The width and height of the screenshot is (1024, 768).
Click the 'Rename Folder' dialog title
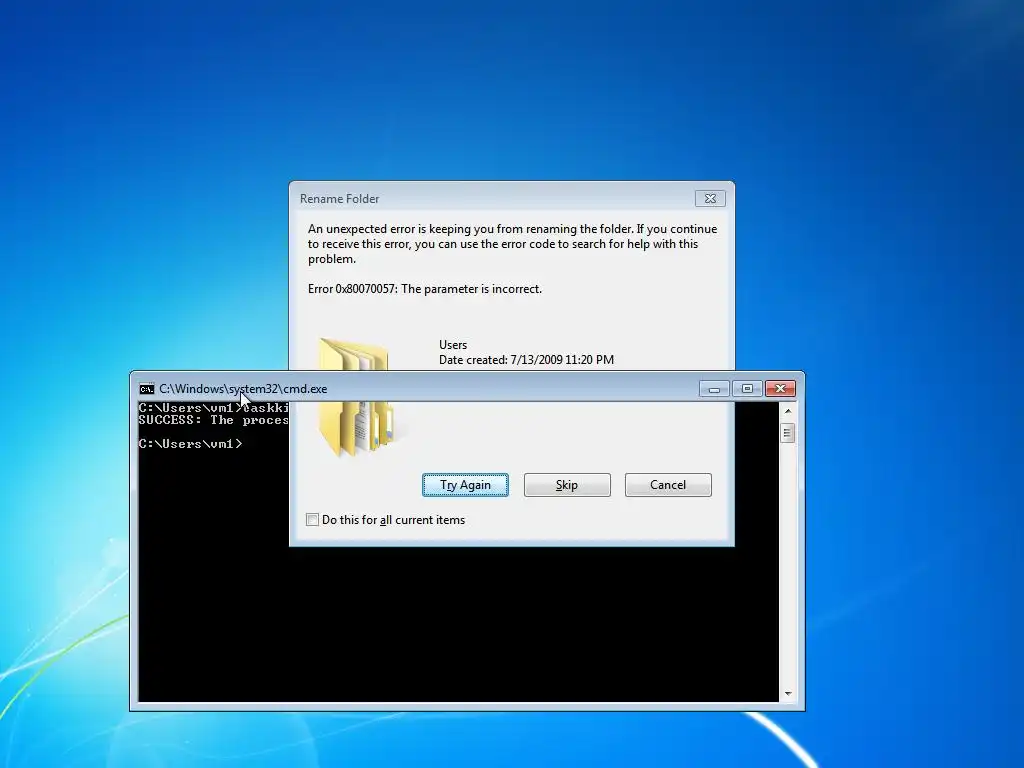339,199
